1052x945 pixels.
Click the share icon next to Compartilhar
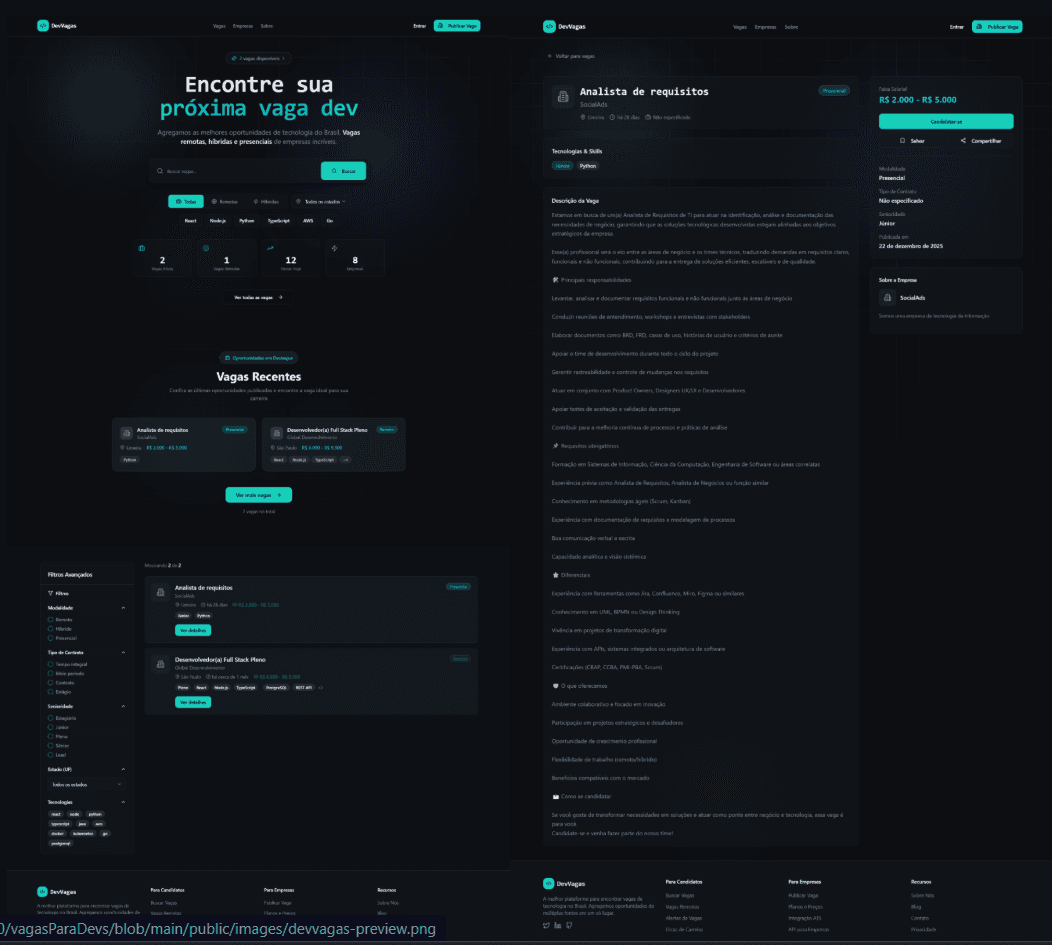963,141
